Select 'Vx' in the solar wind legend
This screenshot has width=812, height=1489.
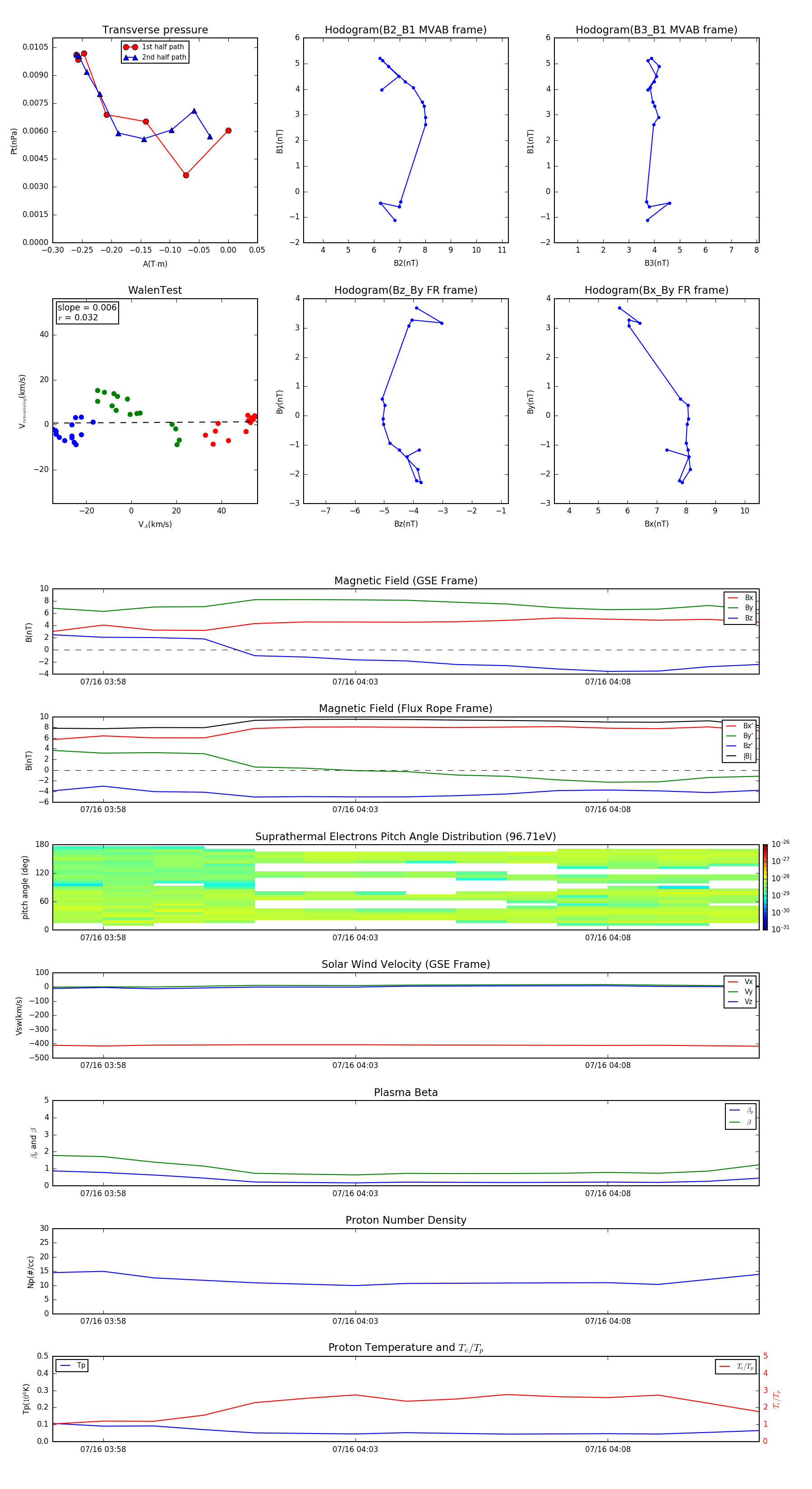741,981
